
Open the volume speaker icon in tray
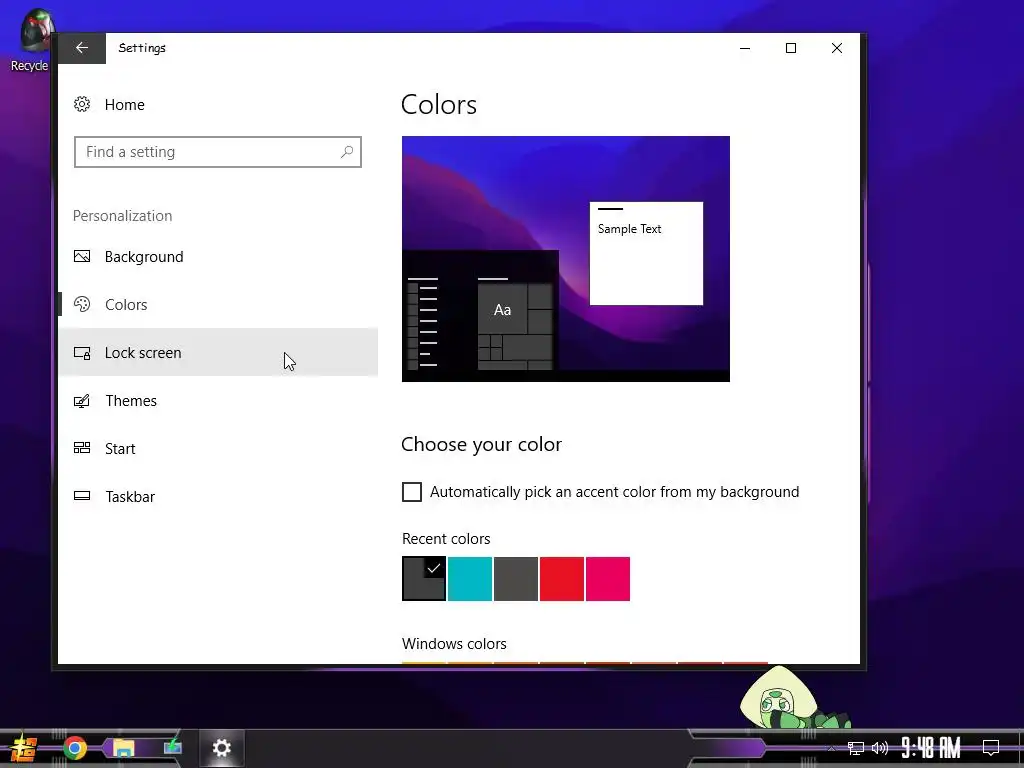tap(880, 748)
